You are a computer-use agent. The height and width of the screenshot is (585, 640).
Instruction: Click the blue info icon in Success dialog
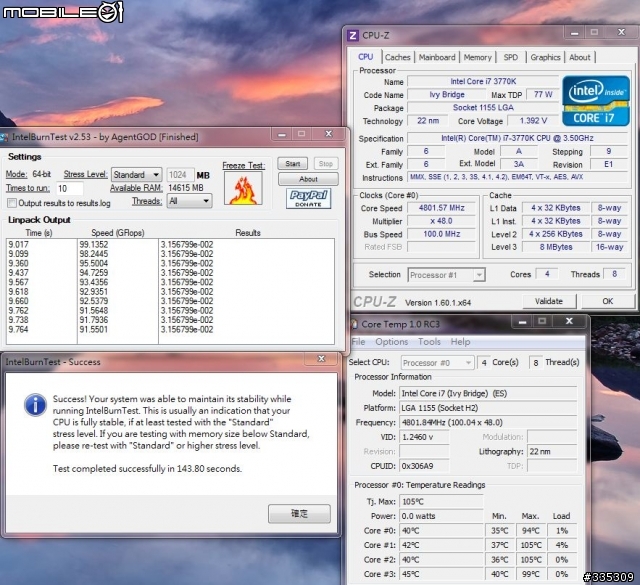(x=36, y=405)
